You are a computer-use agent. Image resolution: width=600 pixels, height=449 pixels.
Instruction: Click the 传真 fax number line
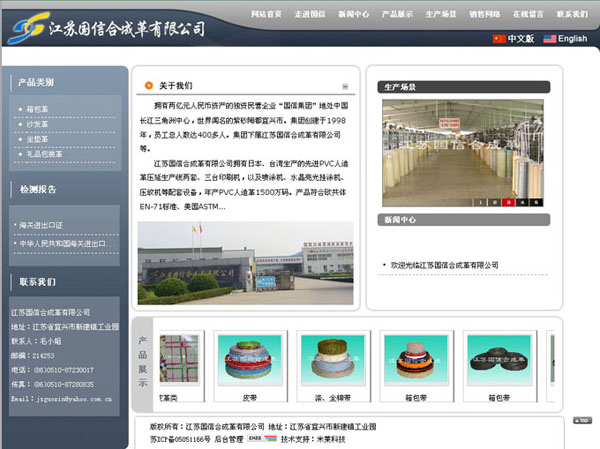pos(52,384)
